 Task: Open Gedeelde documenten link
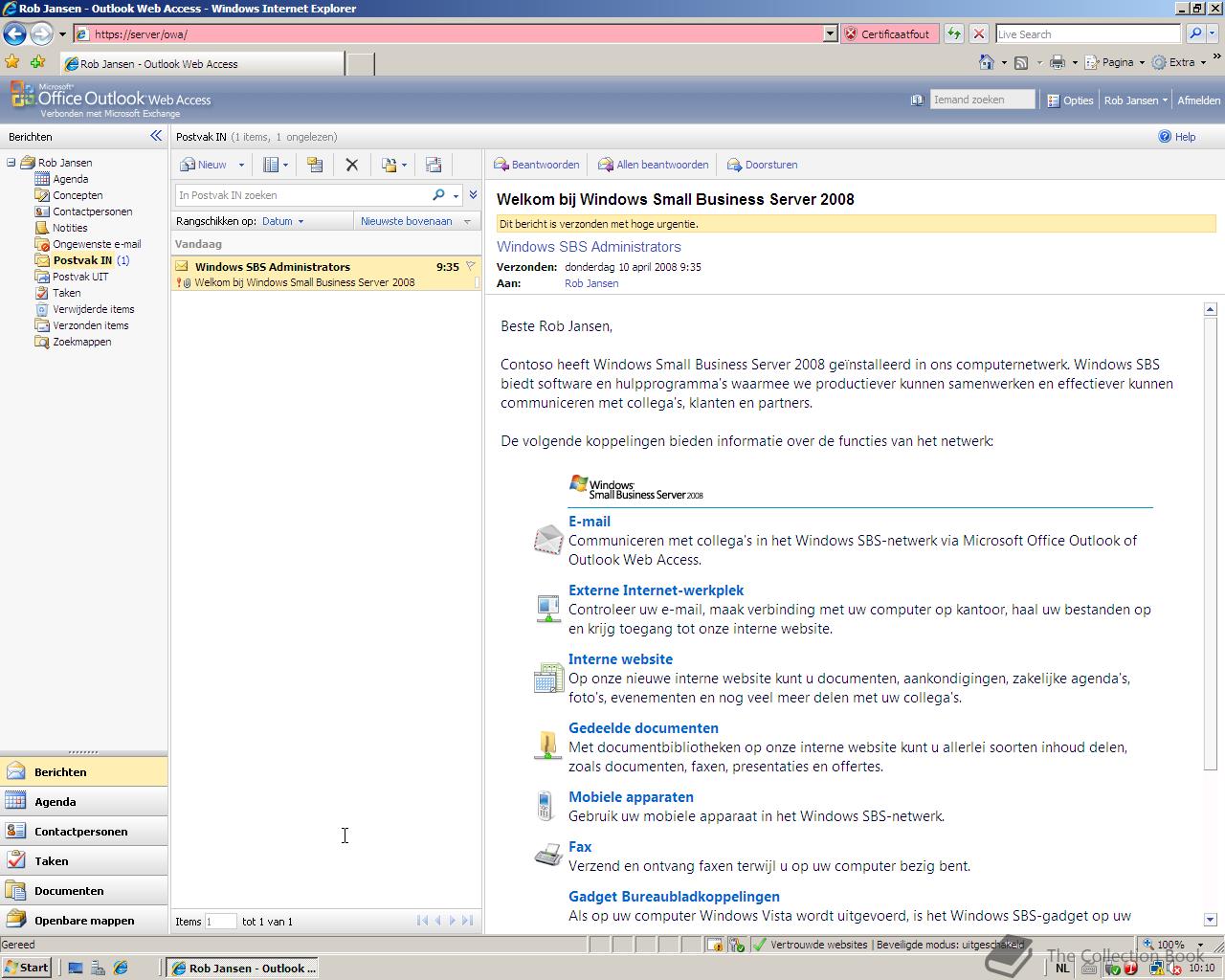643,728
